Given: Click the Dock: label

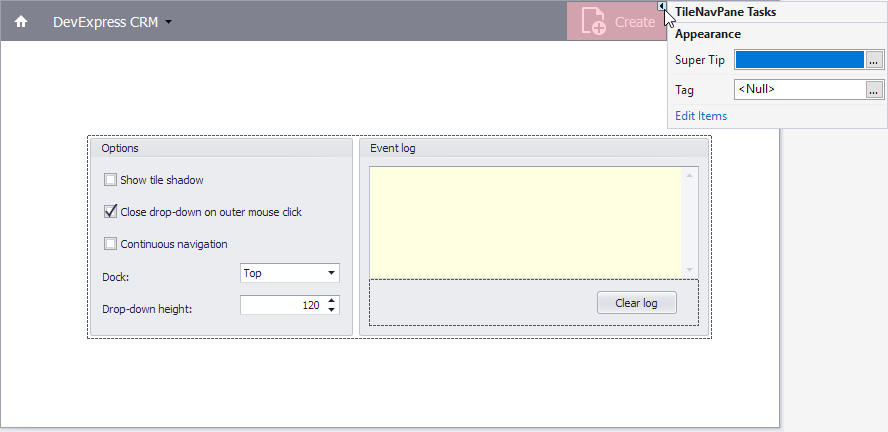Looking at the screenshot, I should tap(116, 277).
